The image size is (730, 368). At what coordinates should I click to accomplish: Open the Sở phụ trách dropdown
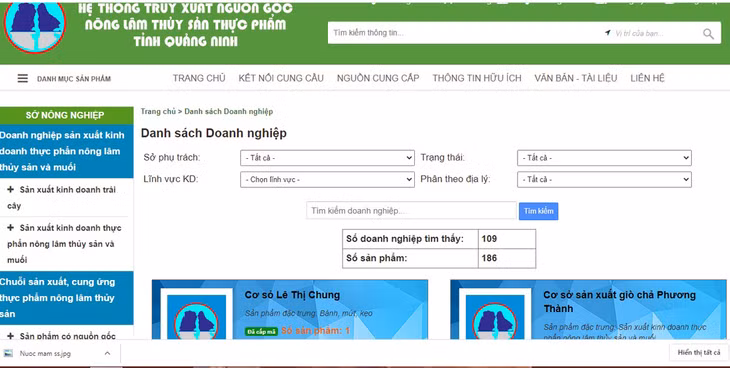click(x=327, y=158)
